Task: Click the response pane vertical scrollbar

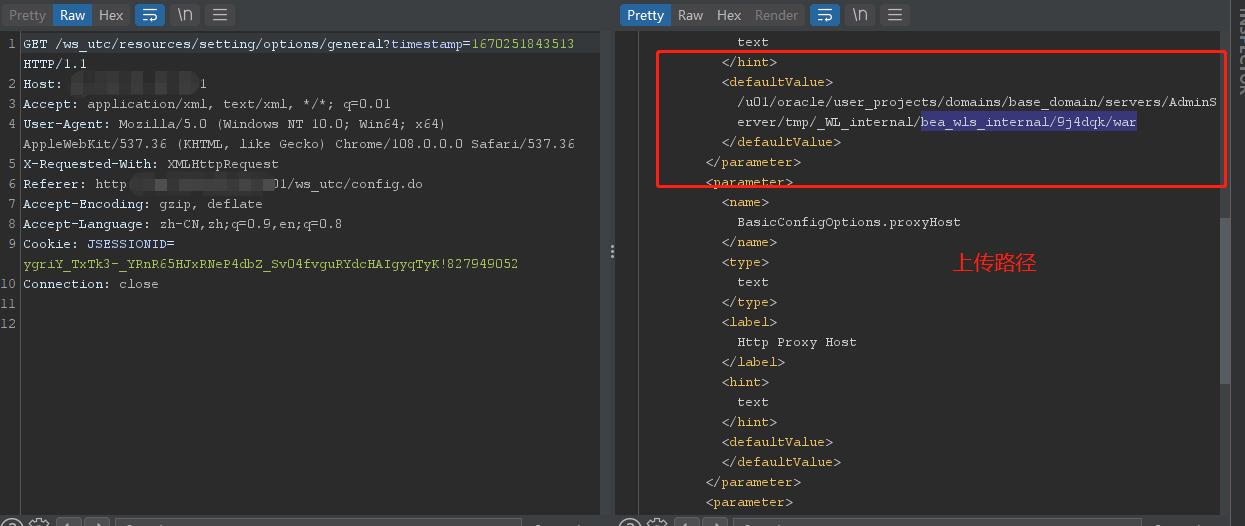Action: pos(1225,300)
